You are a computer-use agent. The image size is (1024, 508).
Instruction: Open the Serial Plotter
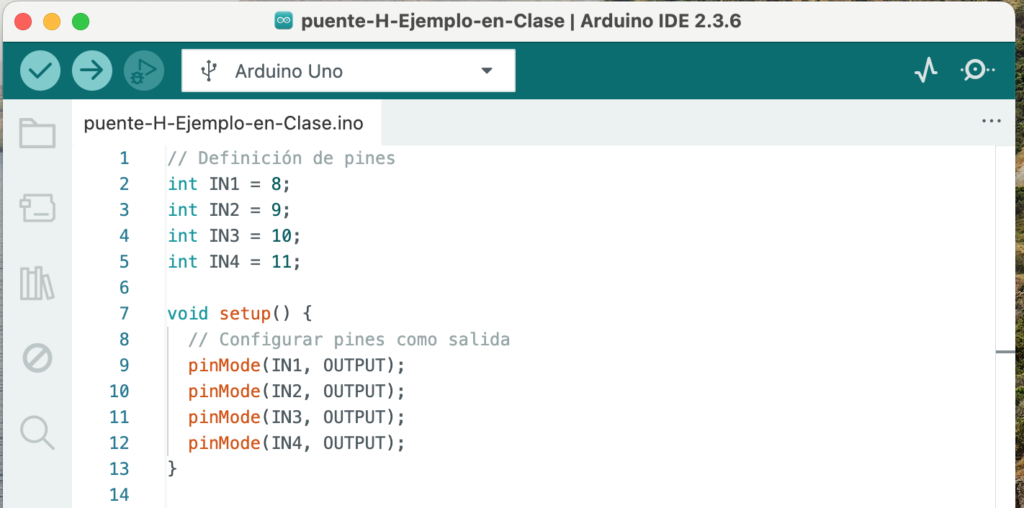(x=926, y=71)
